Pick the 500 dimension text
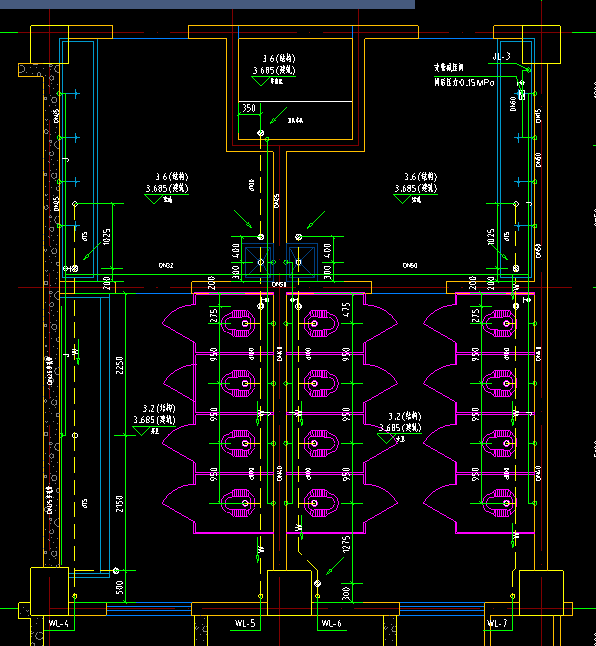This screenshot has width=596, height=646. (x=119, y=587)
